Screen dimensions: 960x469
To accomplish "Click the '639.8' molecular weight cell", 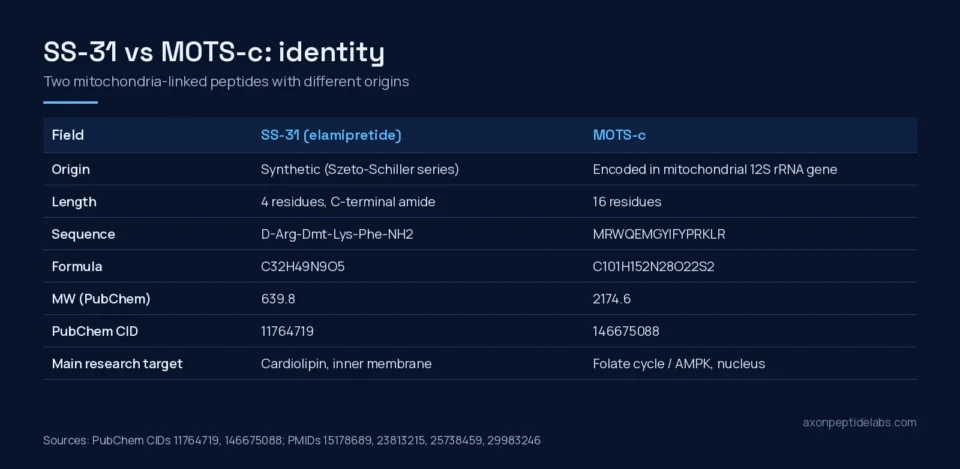I will 279,299.
